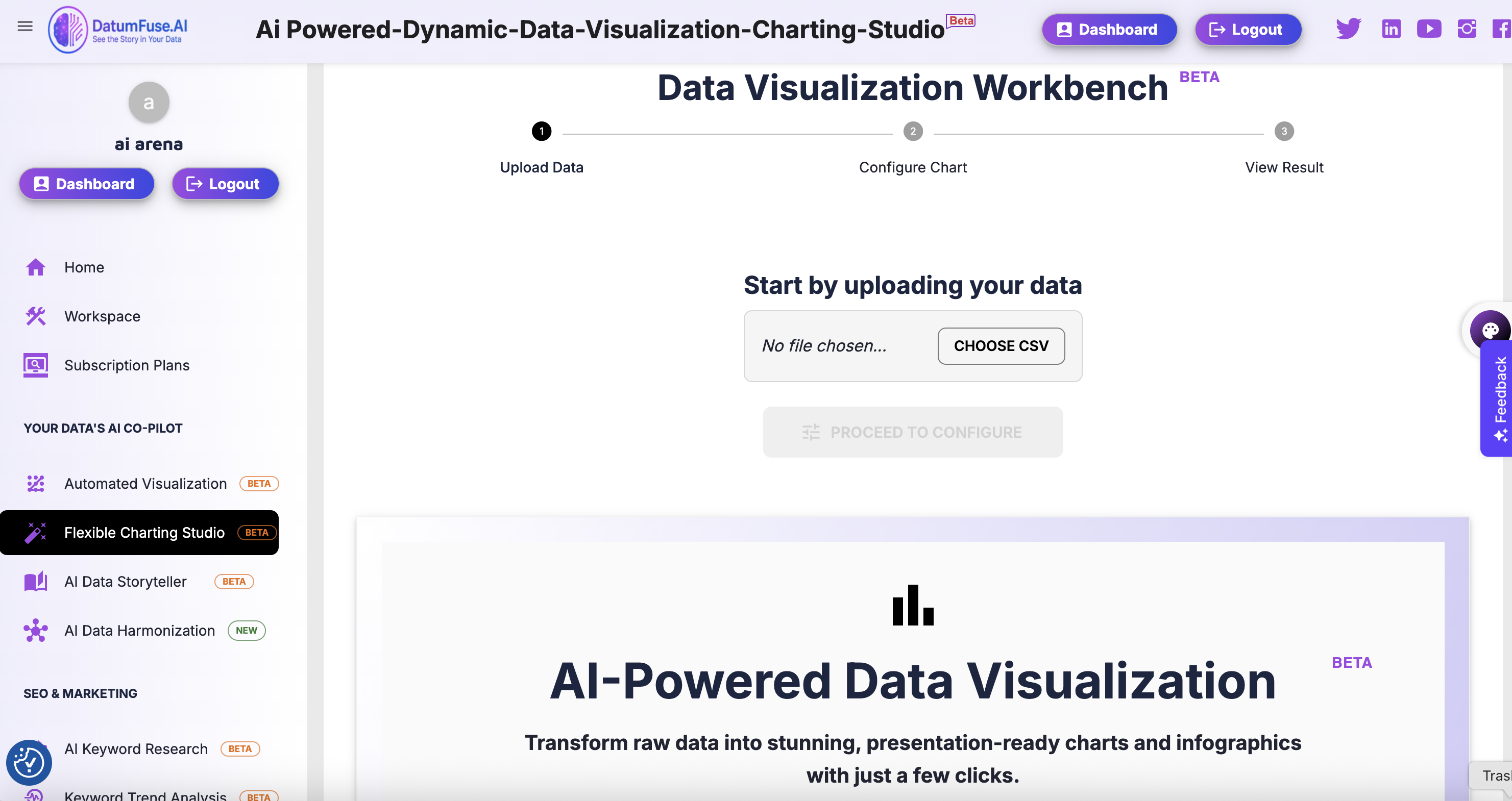Click the 'View Result' step label
This screenshot has width=1512, height=801.
tap(1284, 167)
